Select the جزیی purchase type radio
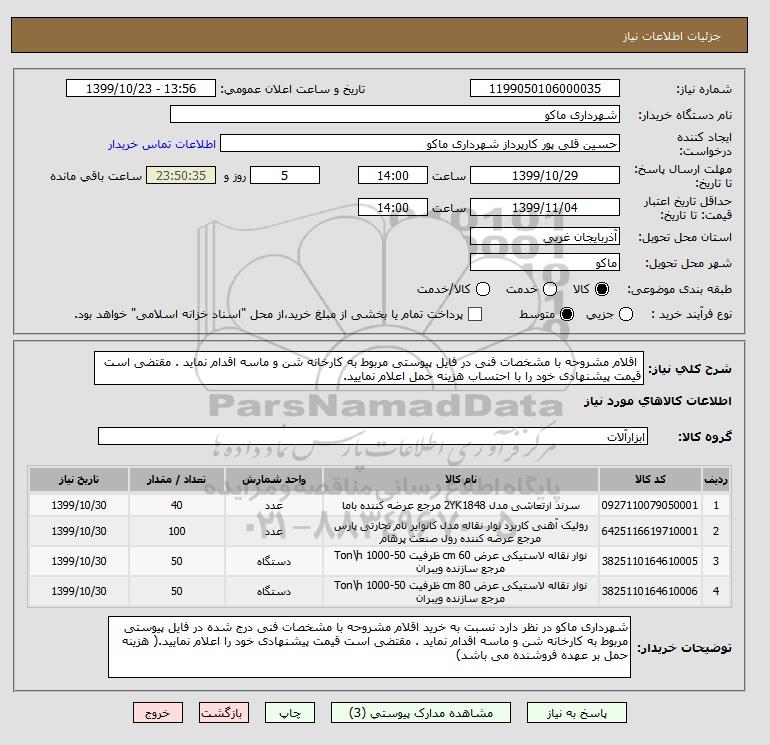 click(x=626, y=314)
